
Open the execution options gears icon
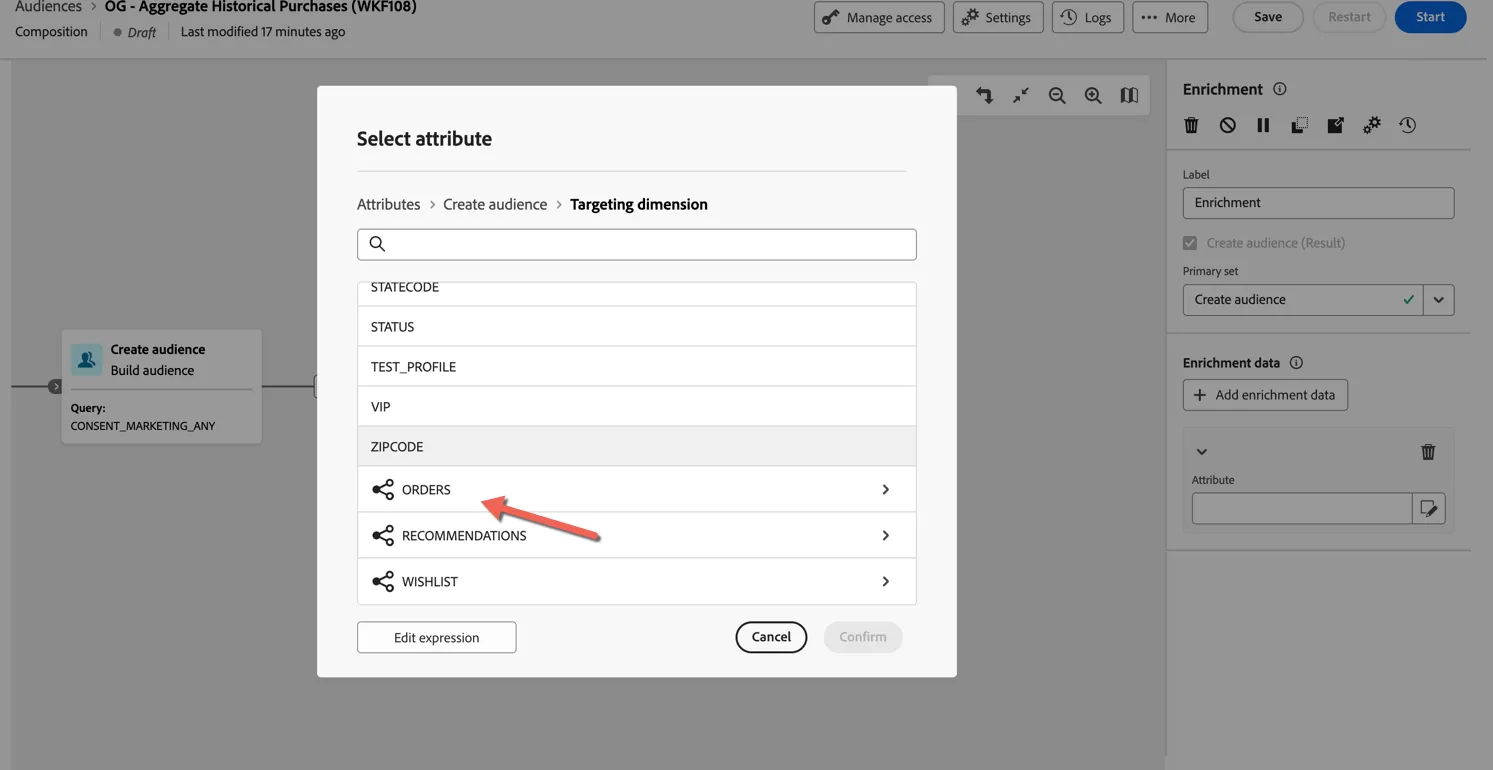1371,125
